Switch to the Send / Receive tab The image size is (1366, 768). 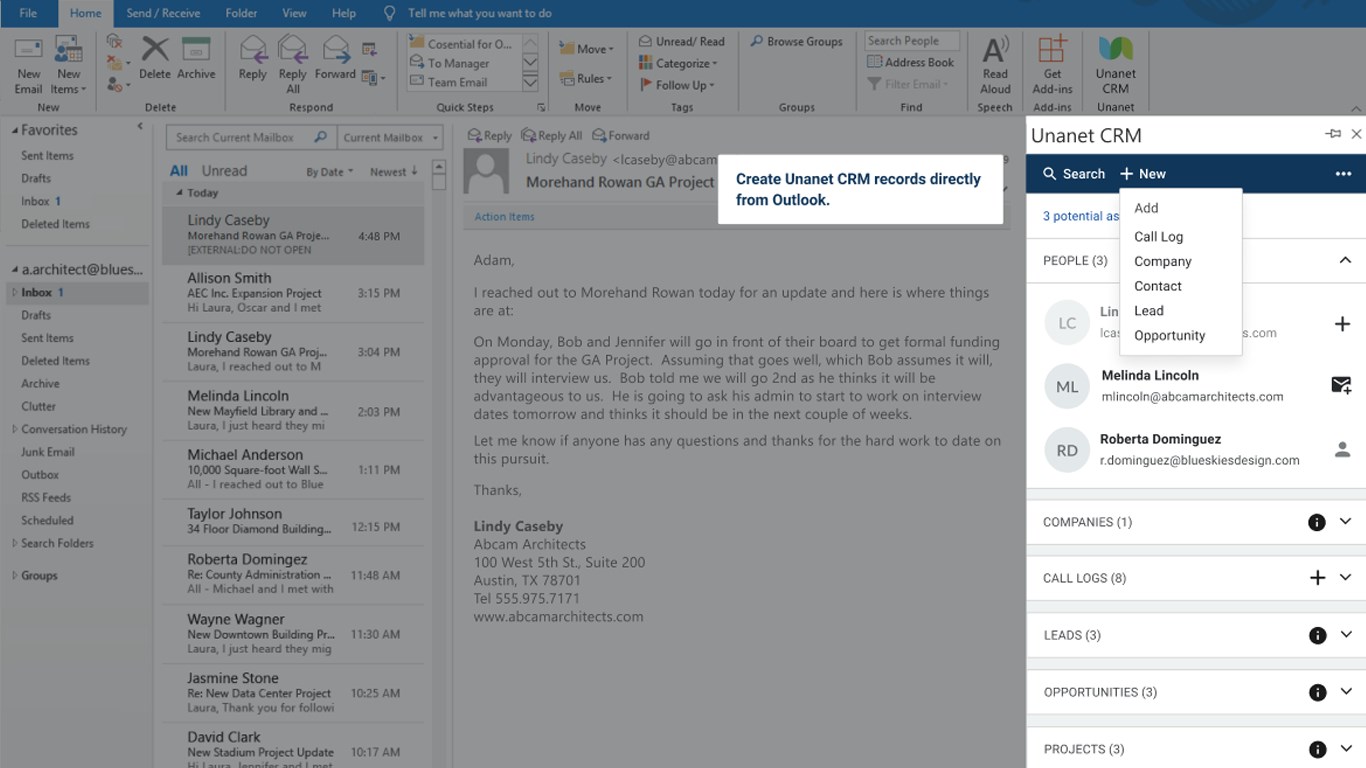[163, 13]
